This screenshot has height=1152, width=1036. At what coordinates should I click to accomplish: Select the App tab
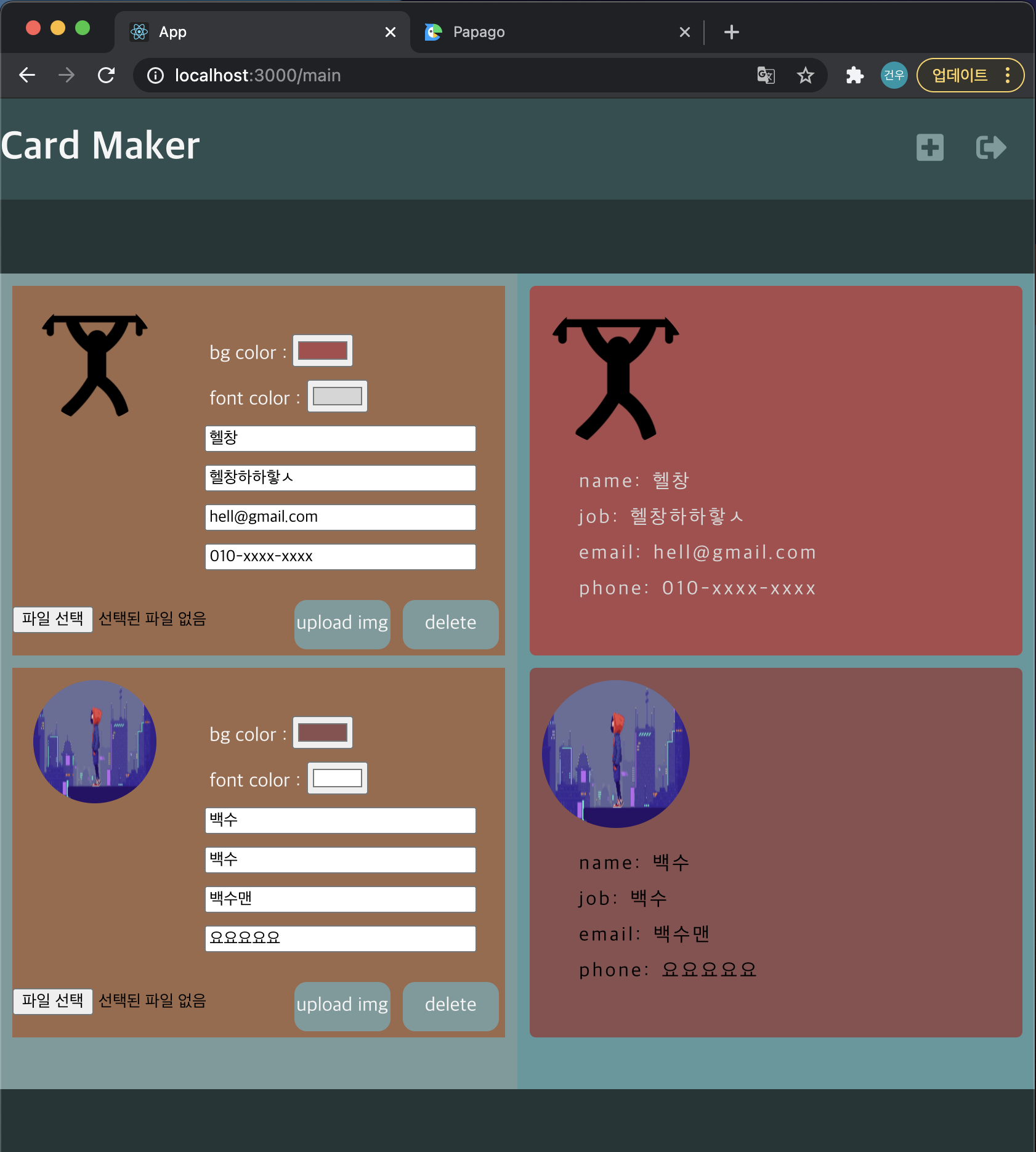pos(171,31)
